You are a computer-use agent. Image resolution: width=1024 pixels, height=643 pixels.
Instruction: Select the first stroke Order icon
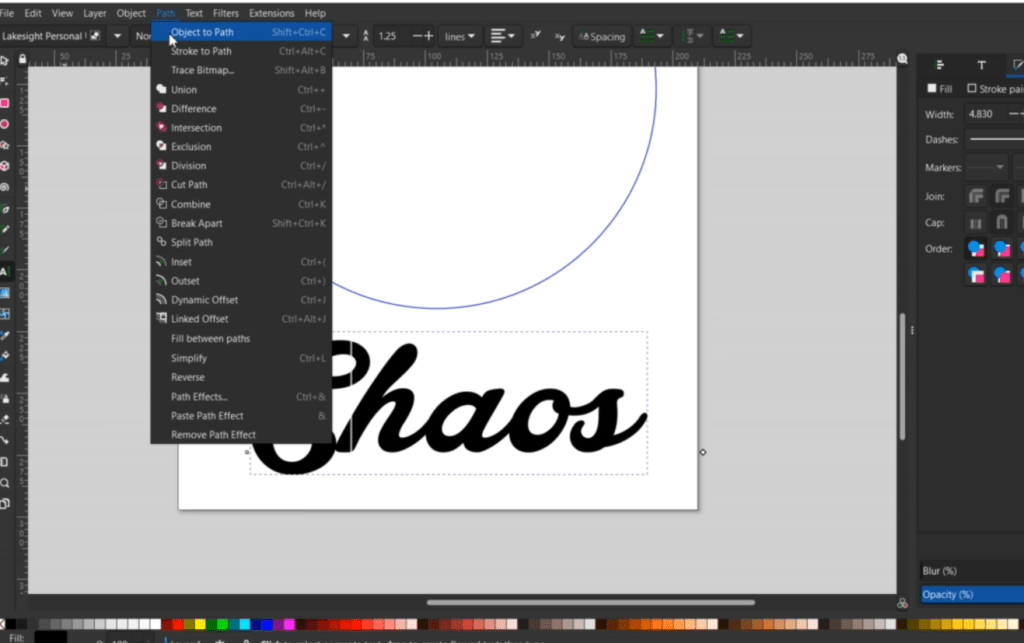pyautogui.click(x=975, y=248)
